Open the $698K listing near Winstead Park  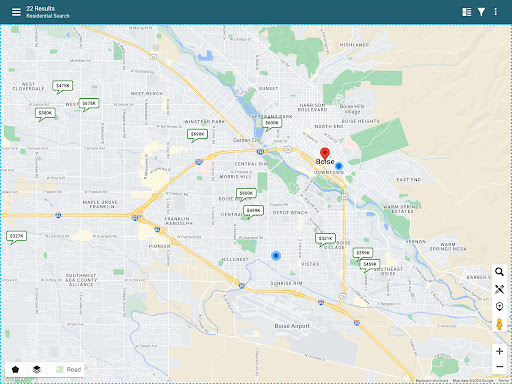pos(197,134)
